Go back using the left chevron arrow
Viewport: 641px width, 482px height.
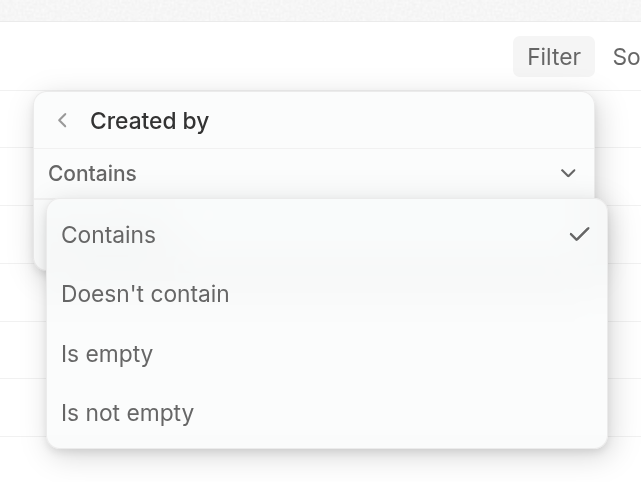[62, 121]
